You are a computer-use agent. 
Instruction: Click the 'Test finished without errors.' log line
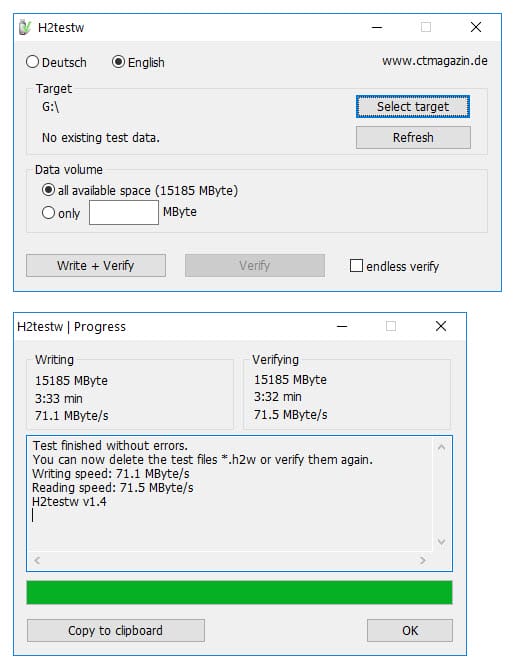(x=110, y=446)
